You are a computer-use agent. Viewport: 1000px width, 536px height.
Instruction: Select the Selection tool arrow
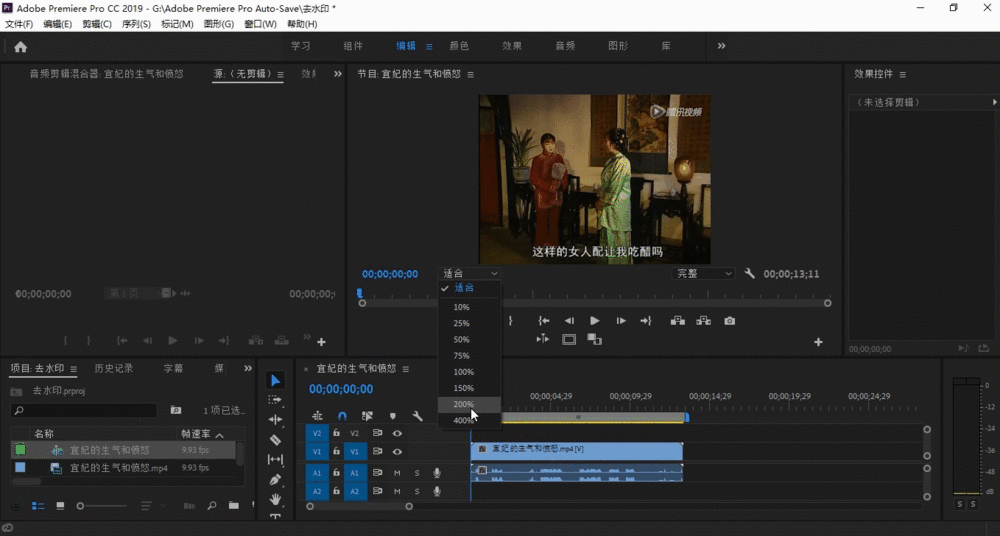(276, 381)
